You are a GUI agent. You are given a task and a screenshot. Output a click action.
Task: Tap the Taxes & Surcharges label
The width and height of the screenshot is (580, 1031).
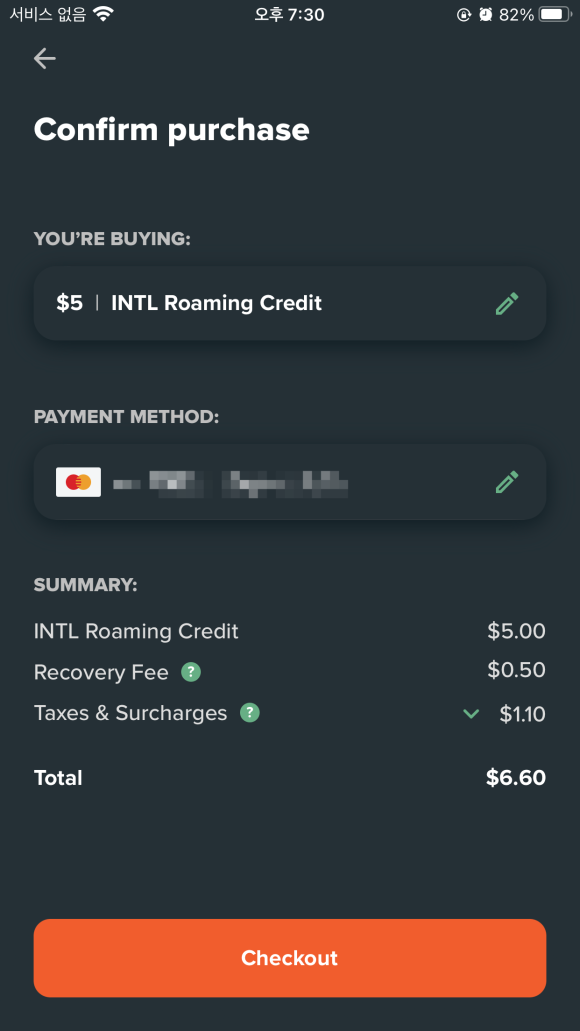(130, 713)
